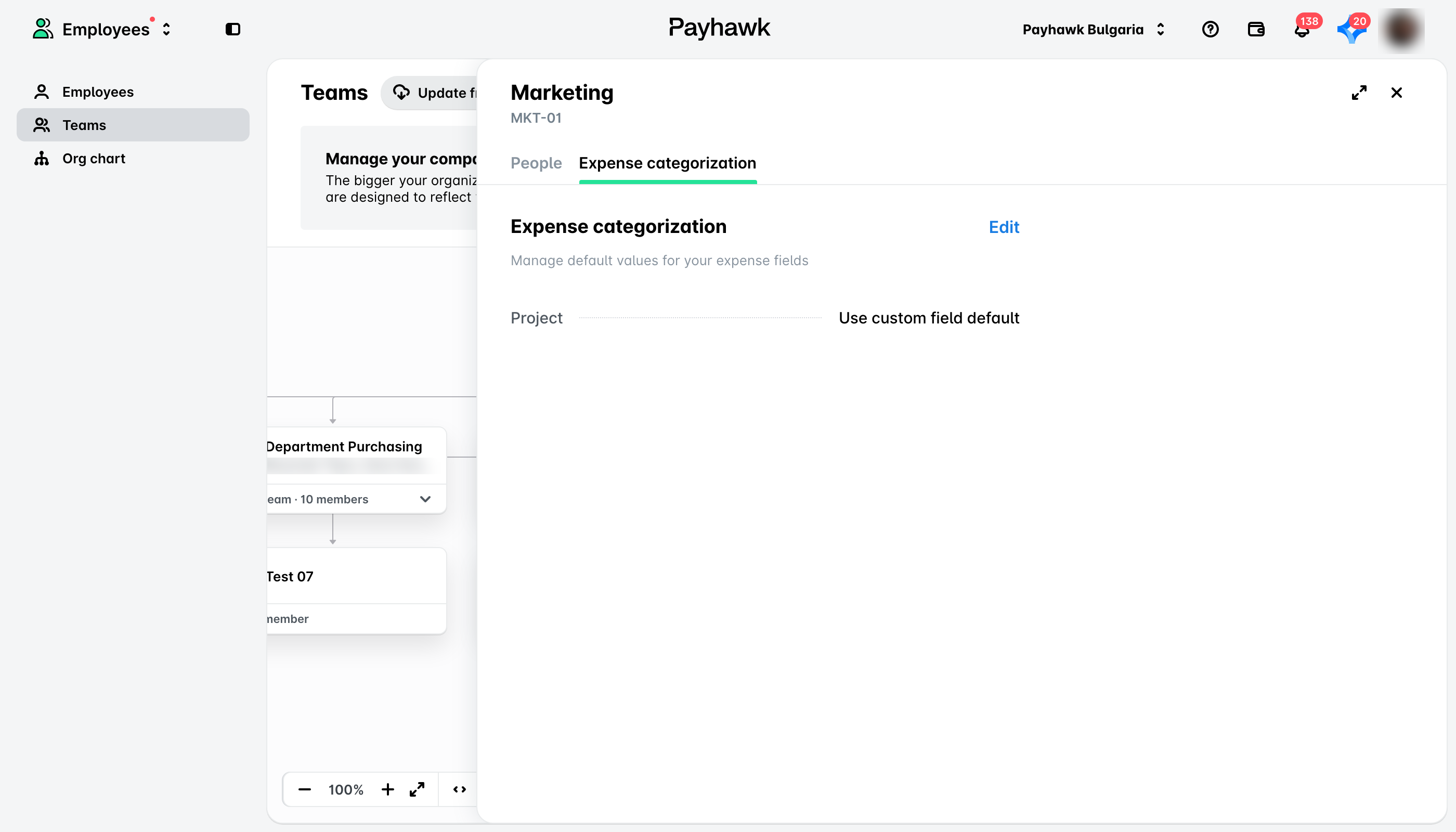Screen dimensions: 1456x832
Task: Click the Update from cloud button
Action: (x=430, y=93)
